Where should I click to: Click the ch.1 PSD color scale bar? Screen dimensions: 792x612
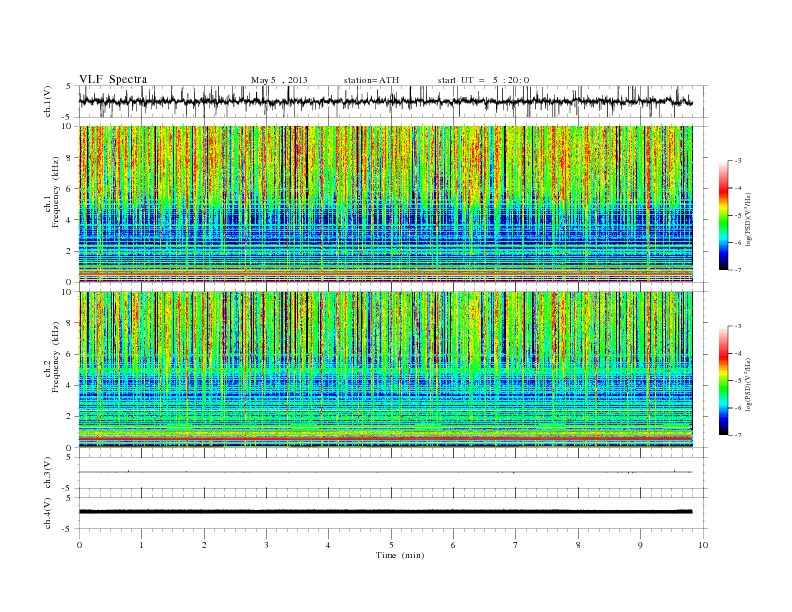point(723,215)
